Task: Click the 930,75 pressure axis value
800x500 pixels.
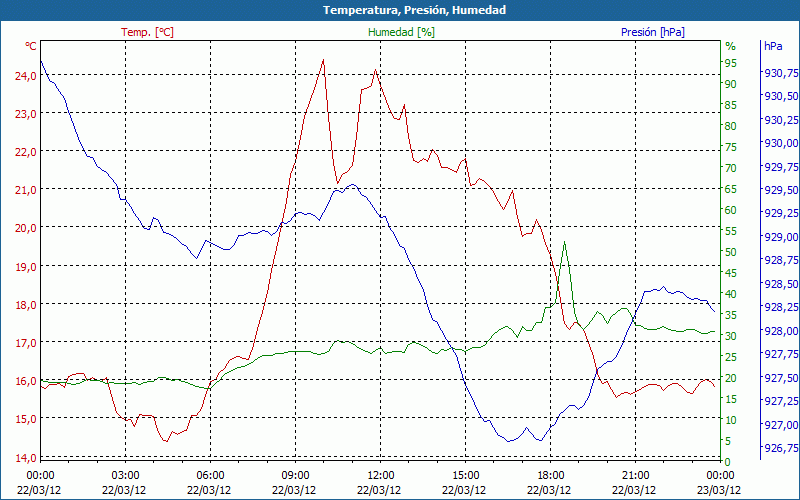Action: (x=781, y=73)
